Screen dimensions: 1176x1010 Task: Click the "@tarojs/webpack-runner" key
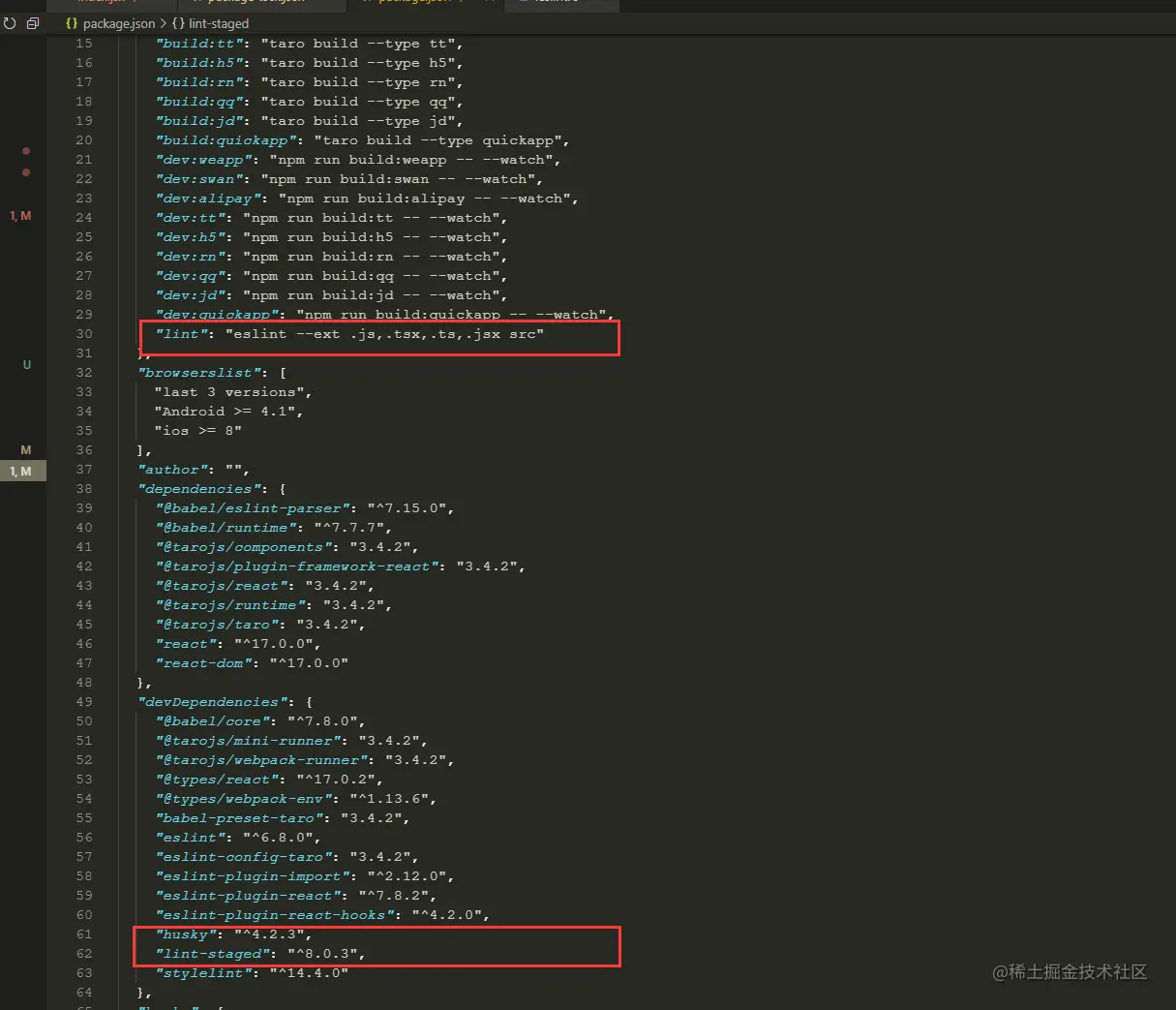pos(262,760)
